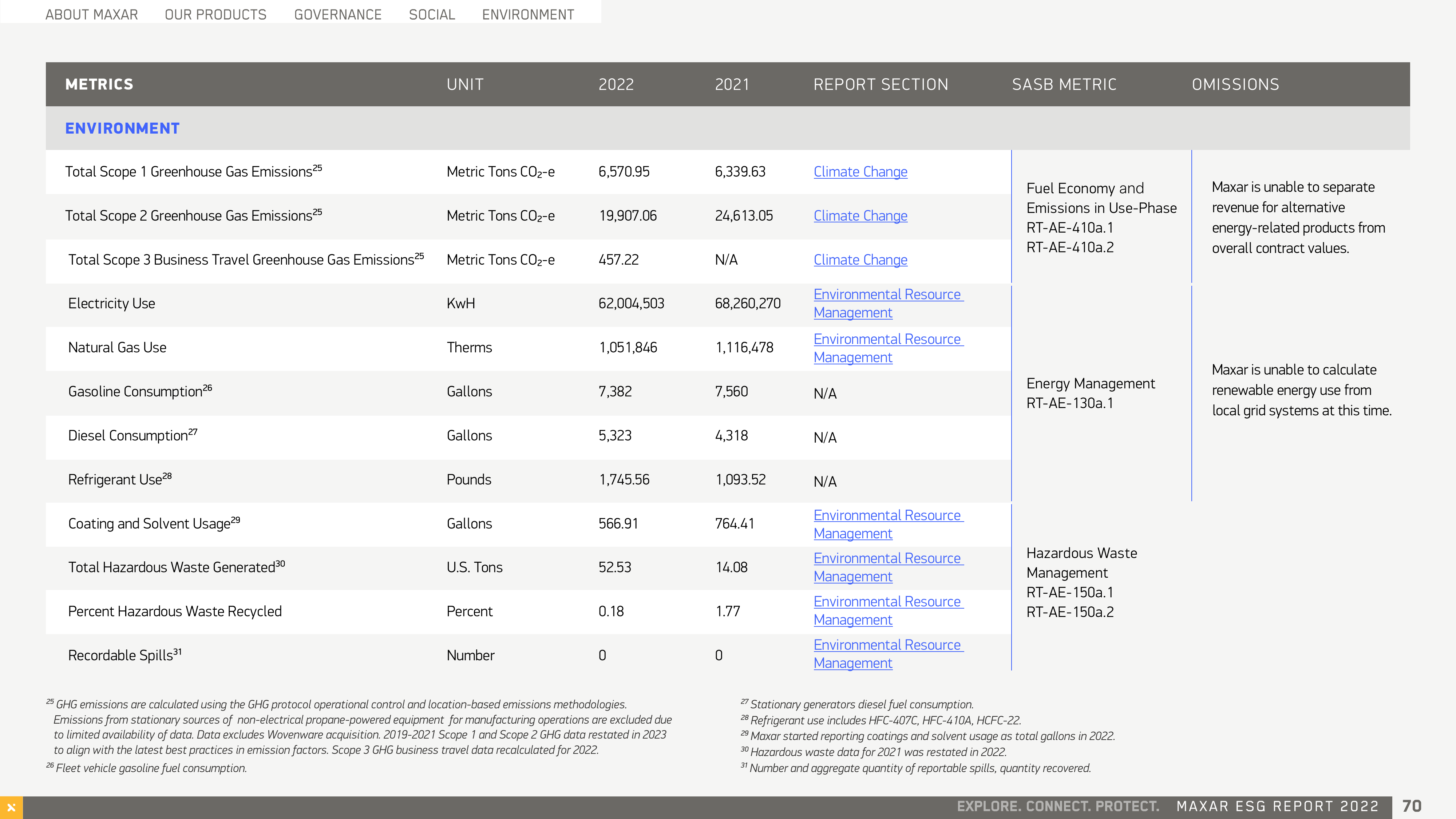
Task: Select the 0.18 value
Action: tap(611, 612)
